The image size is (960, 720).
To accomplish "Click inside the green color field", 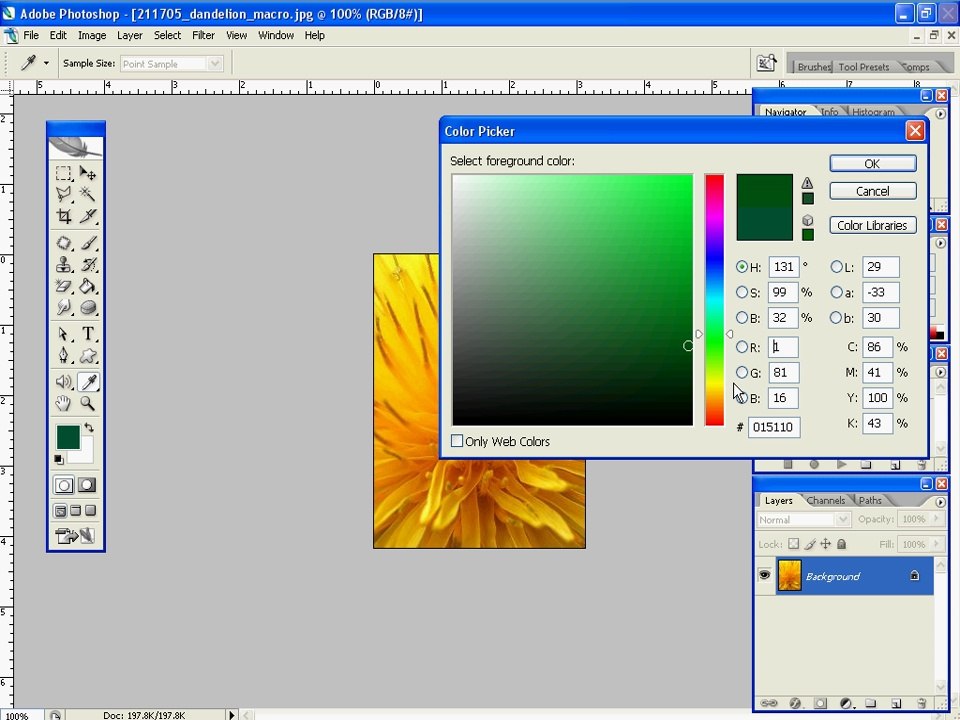I will (572, 299).
